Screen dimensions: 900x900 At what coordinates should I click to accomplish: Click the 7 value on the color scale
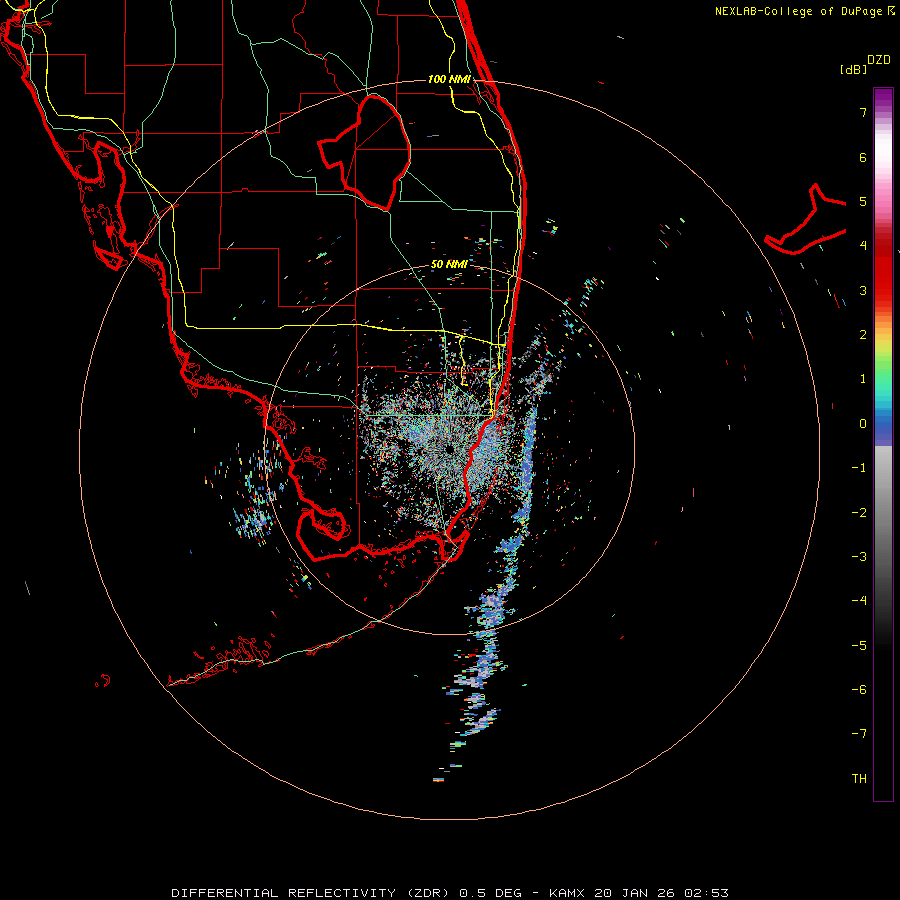click(x=863, y=112)
